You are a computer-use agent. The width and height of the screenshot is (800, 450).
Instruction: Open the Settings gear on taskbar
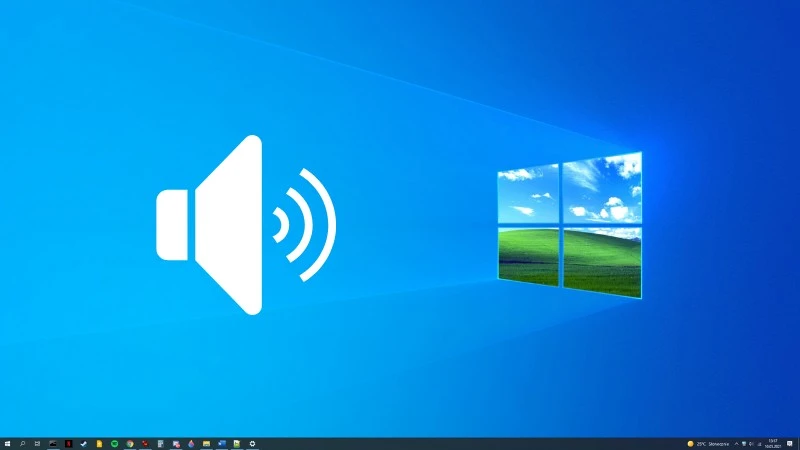pyautogui.click(x=252, y=444)
